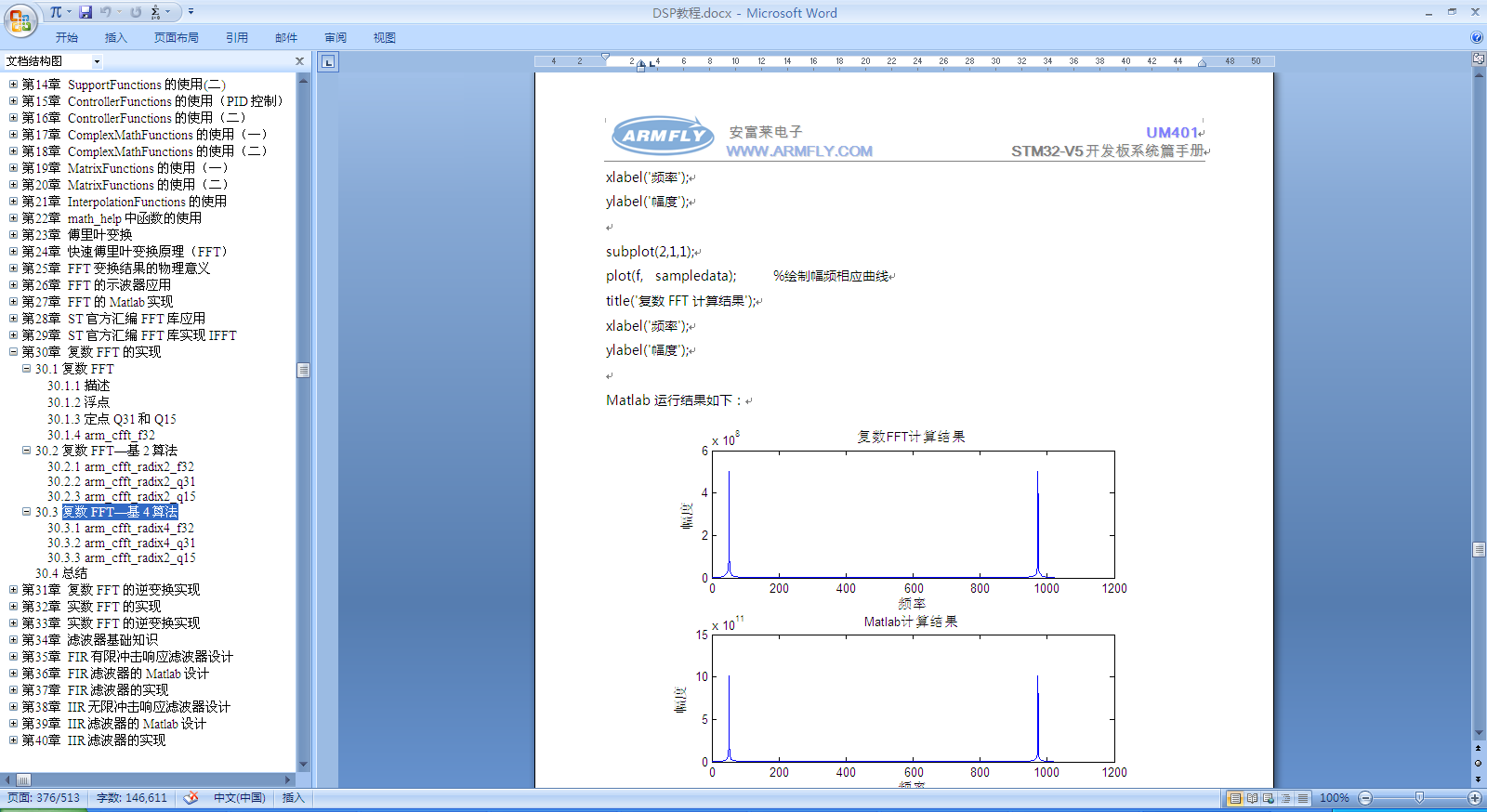Image resolution: width=1487 pixels, height=812 pixels.
Task: Expand 第40章 IIR滤波器的实现
Action: (x=13, y=740)
